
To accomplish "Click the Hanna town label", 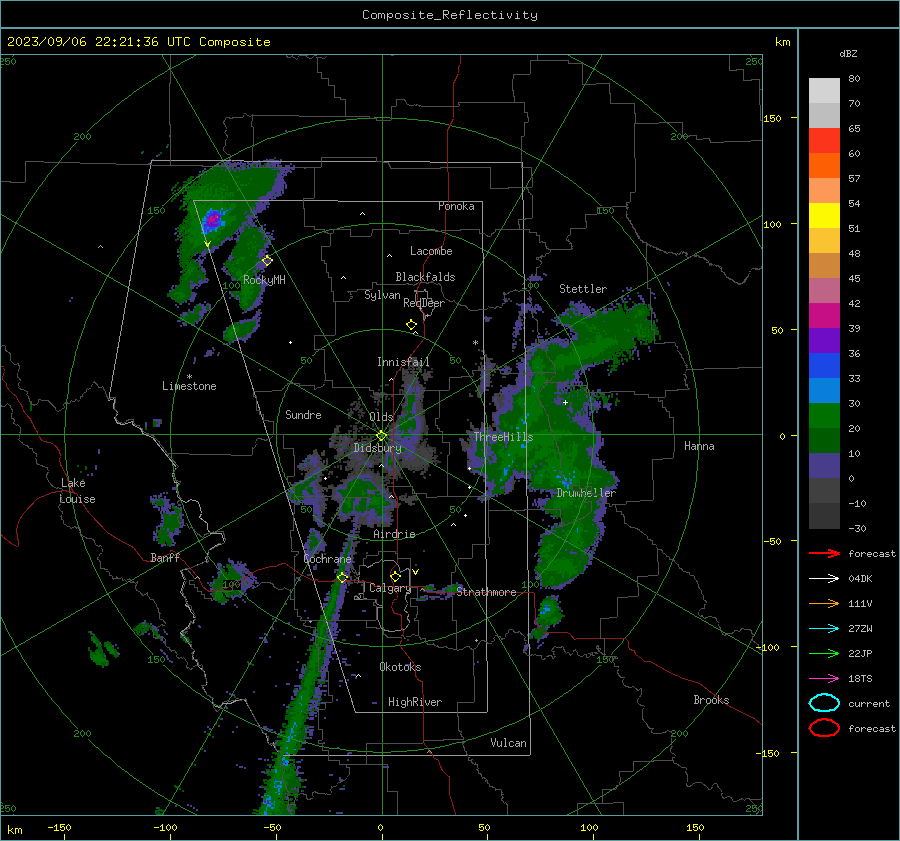I will pos(699,447).
